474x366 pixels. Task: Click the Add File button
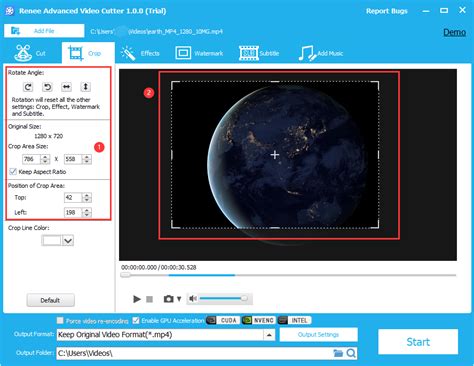tap(44, 31)
